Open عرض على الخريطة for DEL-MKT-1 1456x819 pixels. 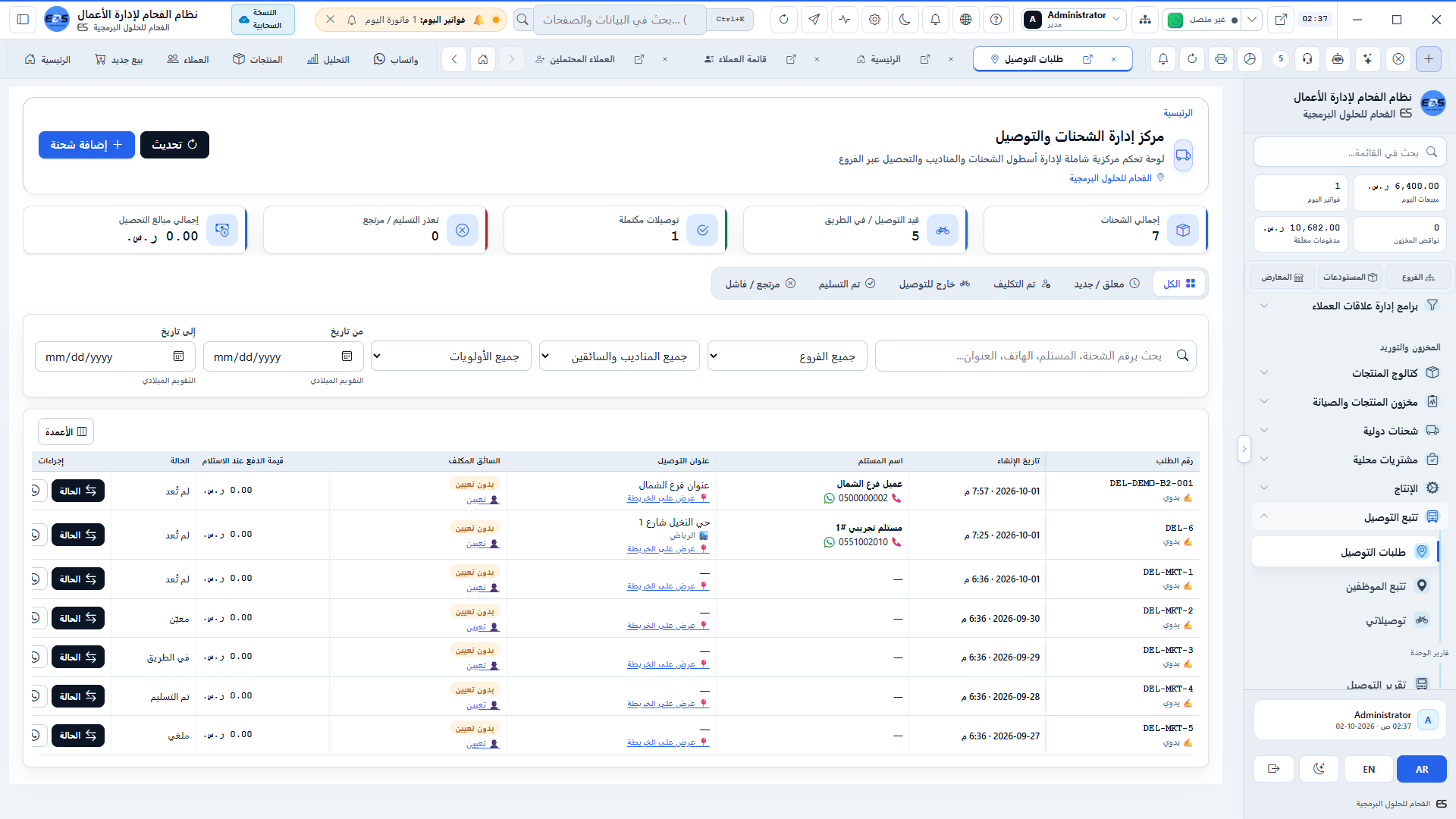(x=668, y=586)
